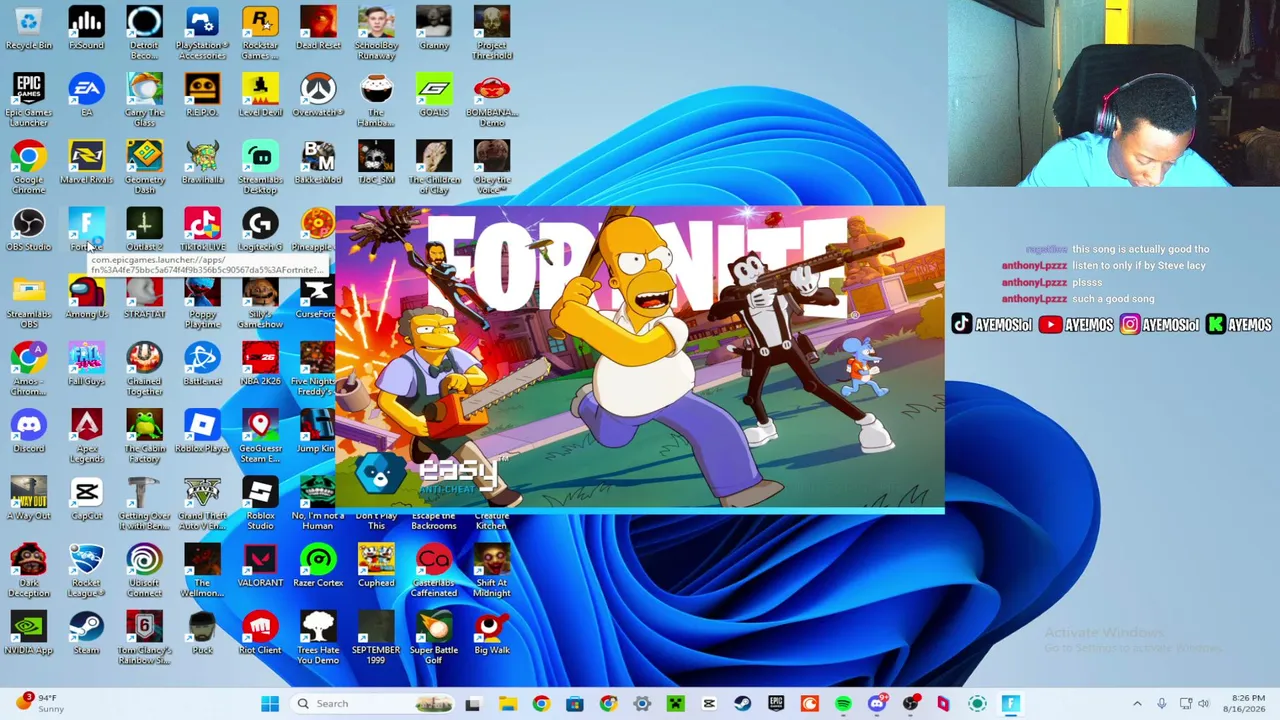Select the Apex Legends desktop icon
This screenshot has height=720, width=1280.
tap(86, 436)
